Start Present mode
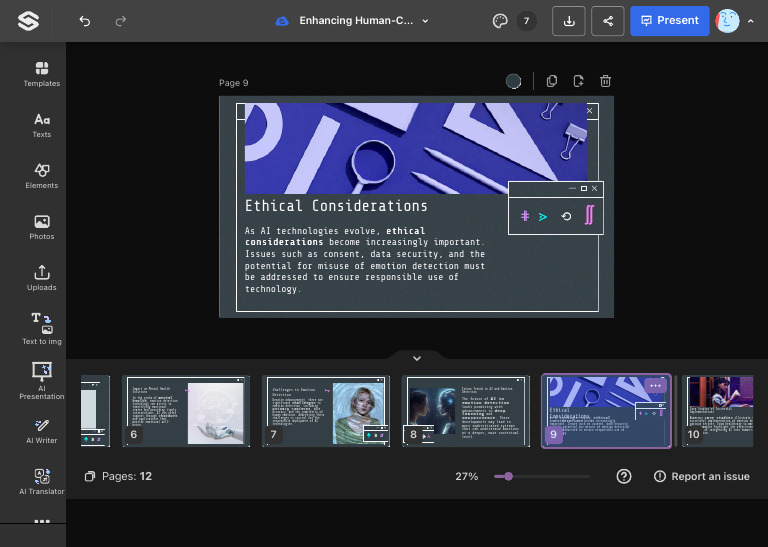The width and height of the screenshot is (768, 547). [670, 21]
